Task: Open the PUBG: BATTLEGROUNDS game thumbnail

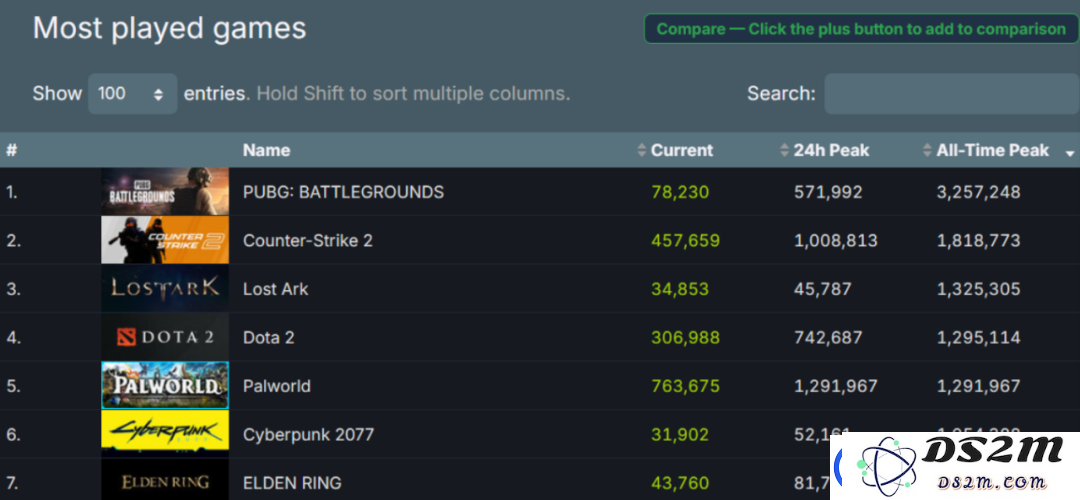Action: (165, 191)
